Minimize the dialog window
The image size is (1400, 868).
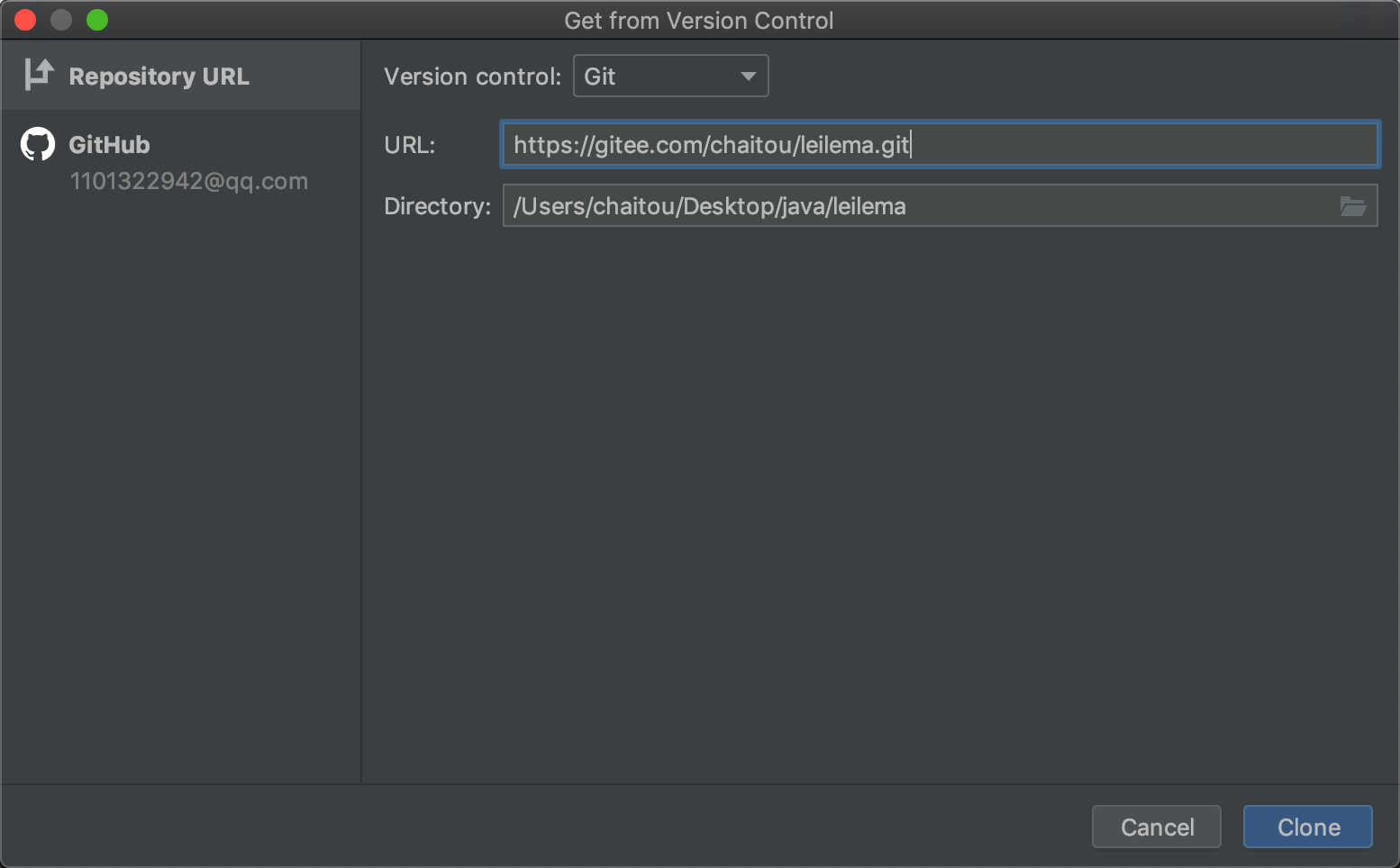[61, 19]
